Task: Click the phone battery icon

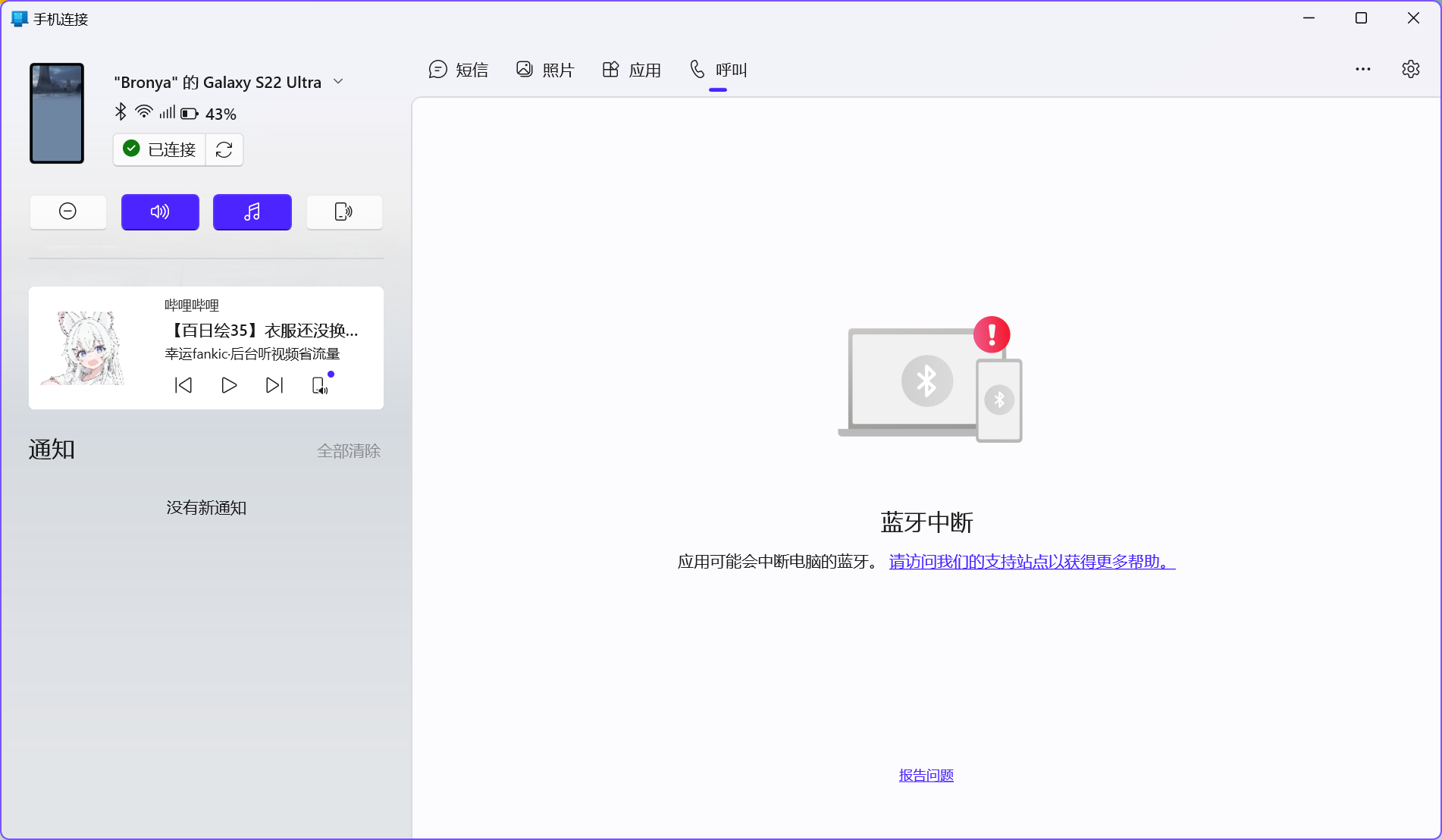Action: pos(190,114)
